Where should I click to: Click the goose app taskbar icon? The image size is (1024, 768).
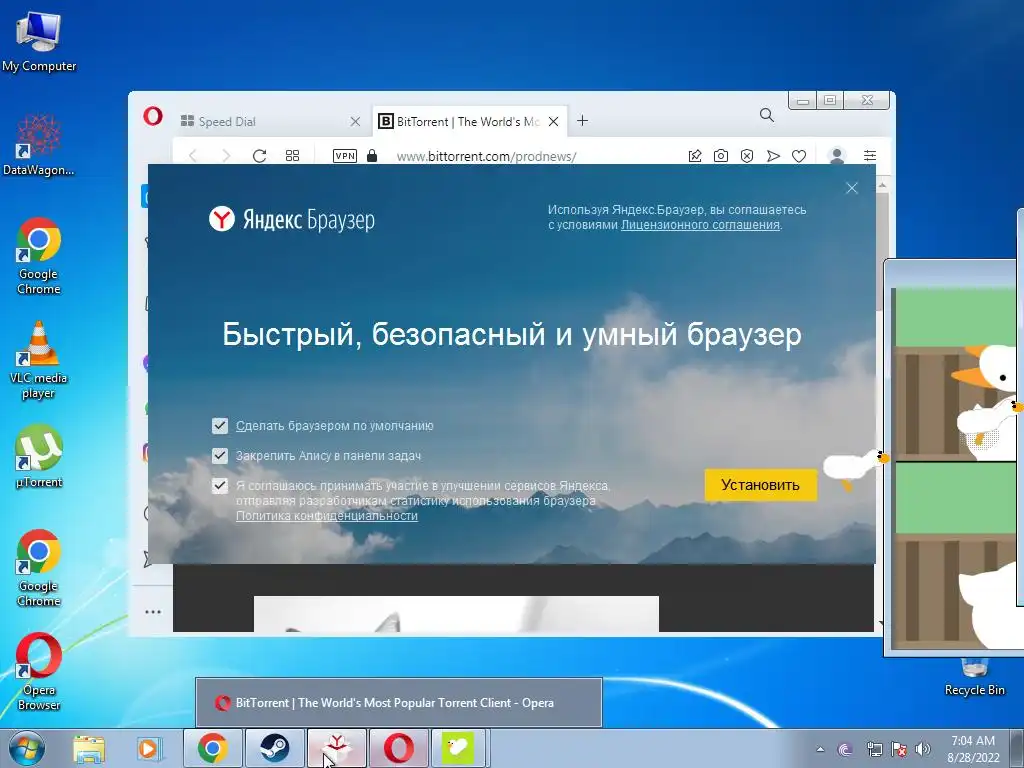click(x=460, y=748)
